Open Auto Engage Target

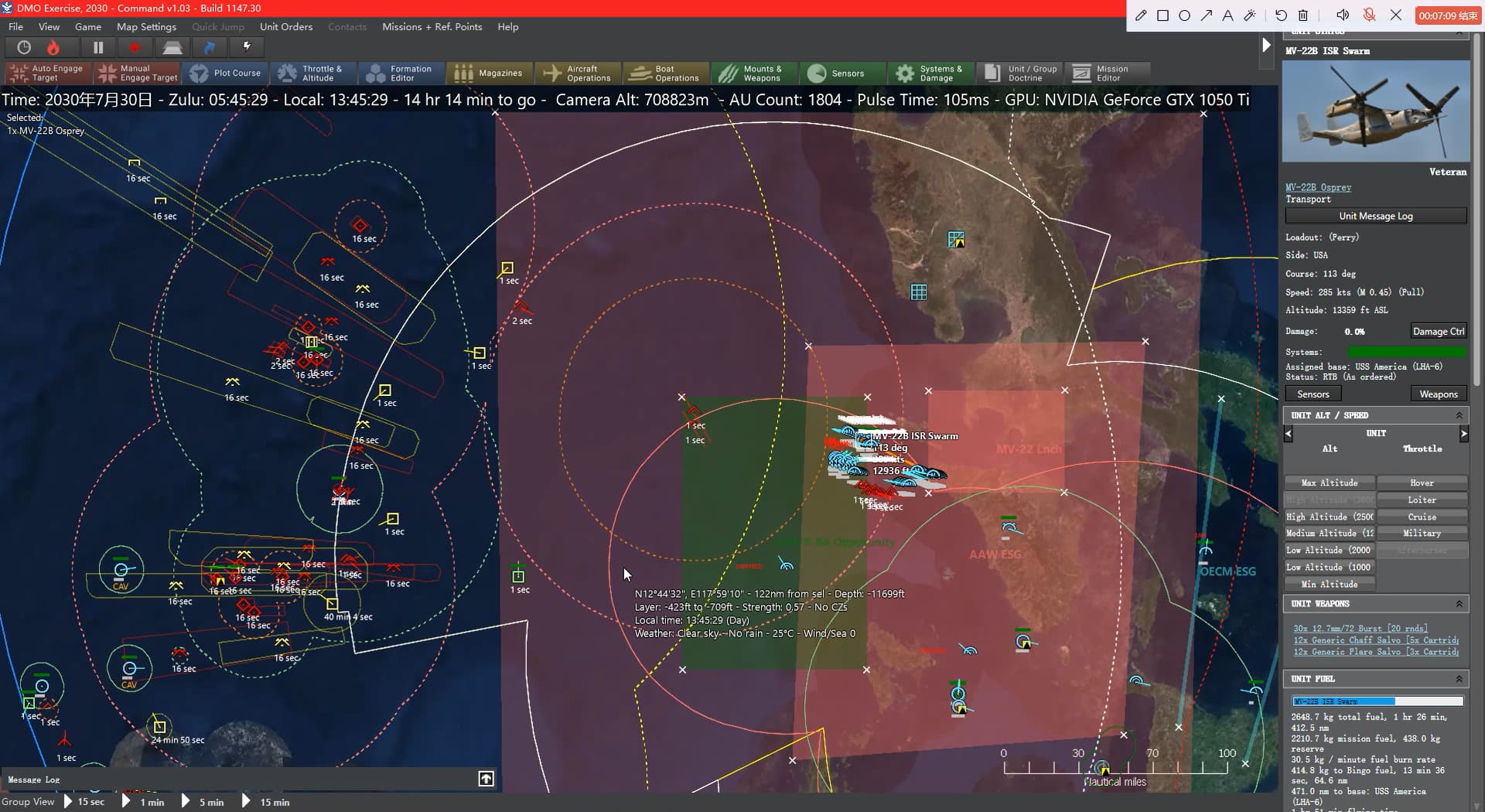[x=47, y=73]
